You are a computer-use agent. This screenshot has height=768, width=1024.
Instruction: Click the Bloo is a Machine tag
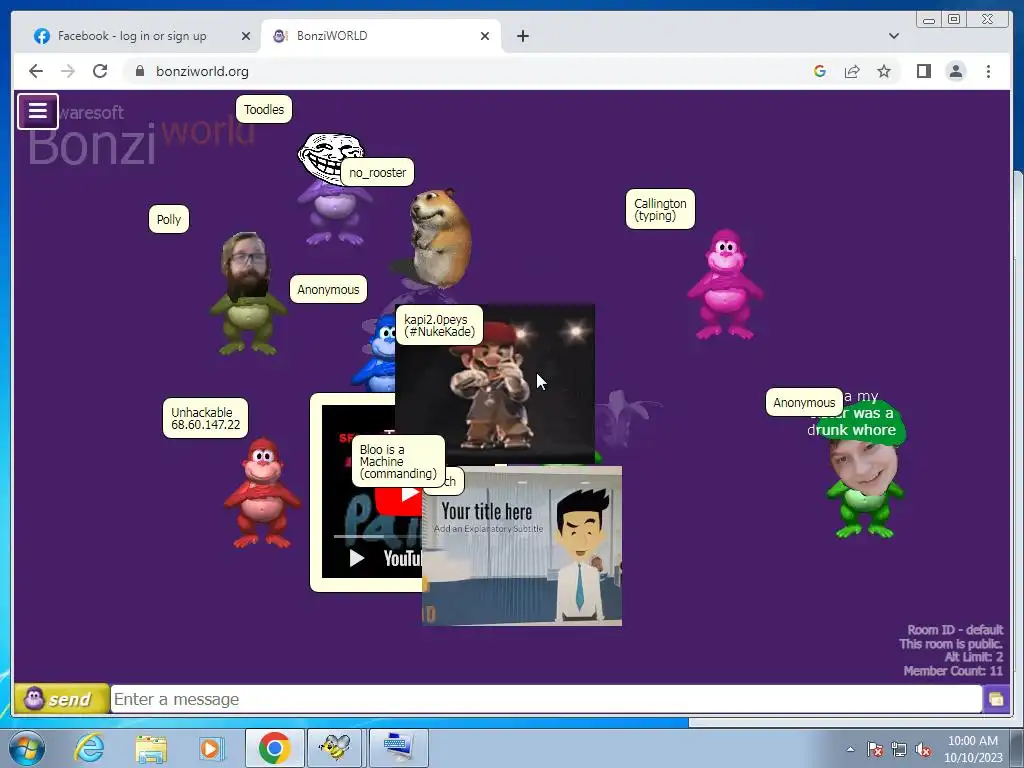[398, 462]
